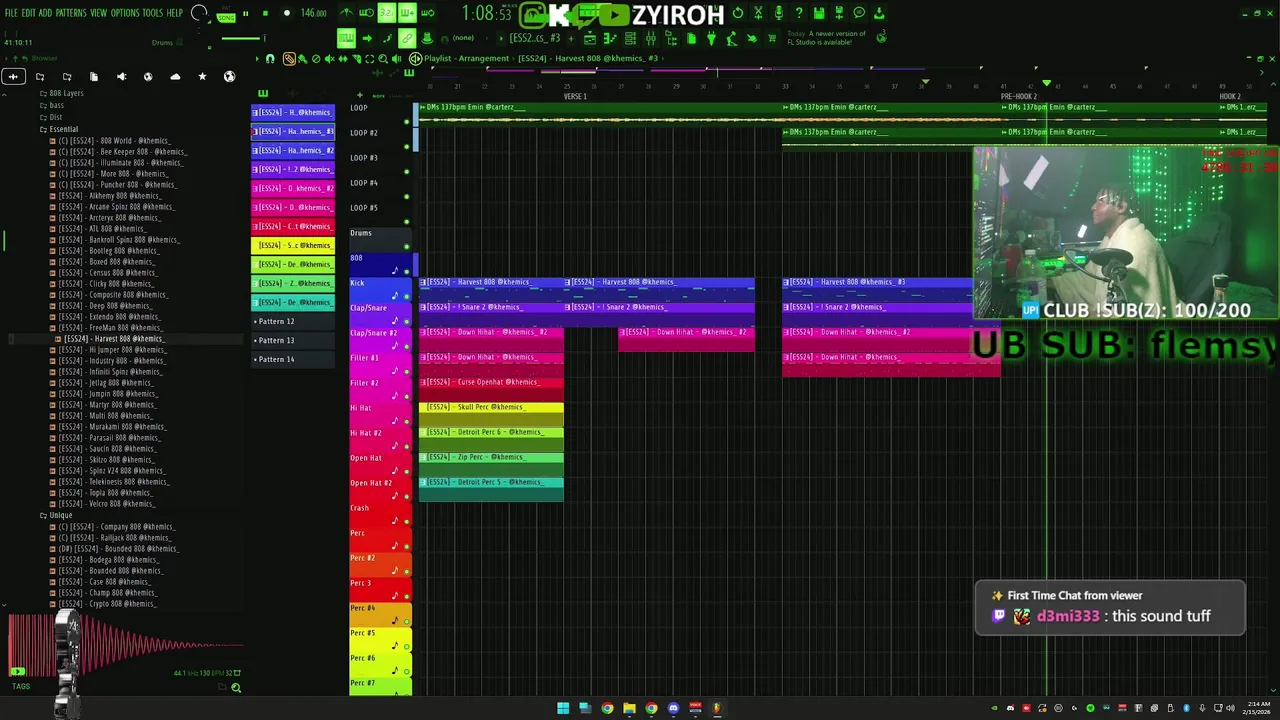1280x720 pixels.
Task: Click the browser favorites star icon
Action: (202, 76)
